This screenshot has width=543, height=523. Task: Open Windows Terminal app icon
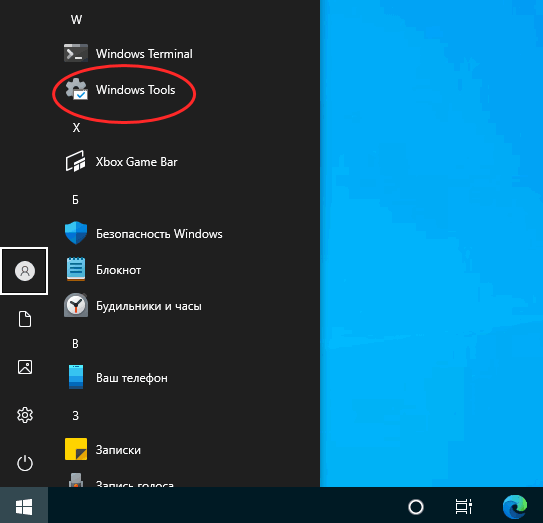tap(76, 53)
